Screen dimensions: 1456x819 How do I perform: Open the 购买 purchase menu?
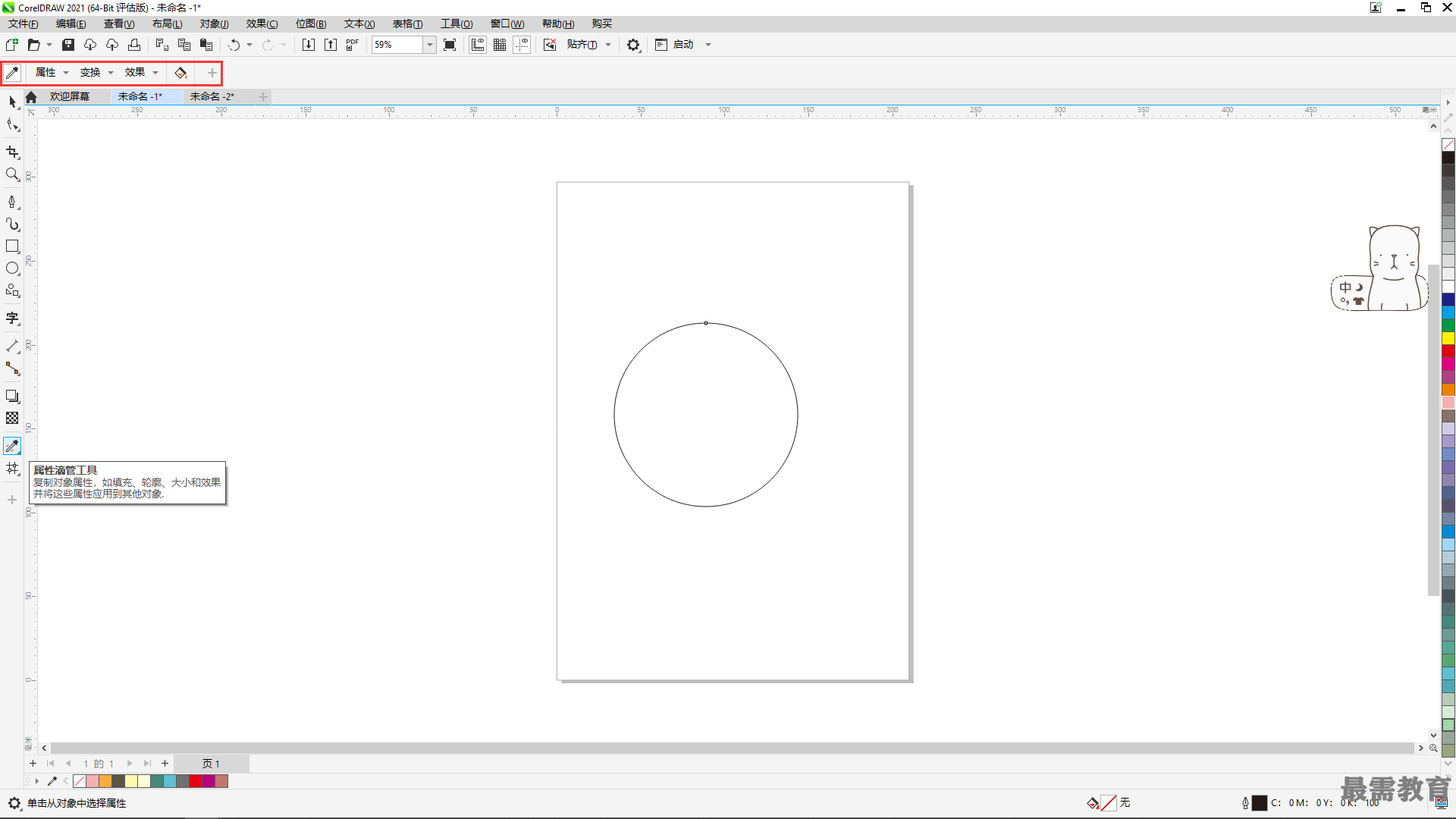tap(602, 24)
